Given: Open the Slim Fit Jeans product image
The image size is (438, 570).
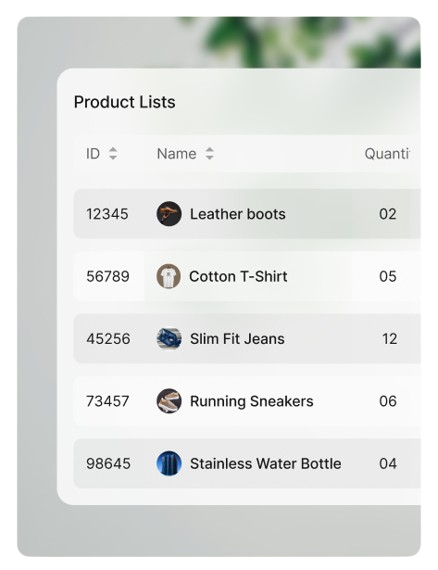Looking at the screenshot, I should [169, 338].
